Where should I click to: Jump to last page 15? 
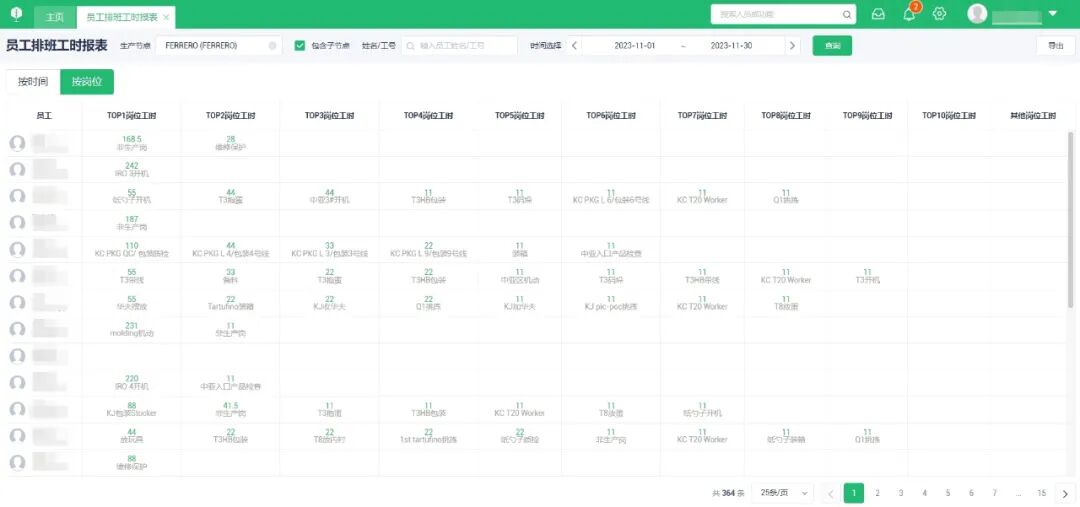click(x=1042, y=493)
